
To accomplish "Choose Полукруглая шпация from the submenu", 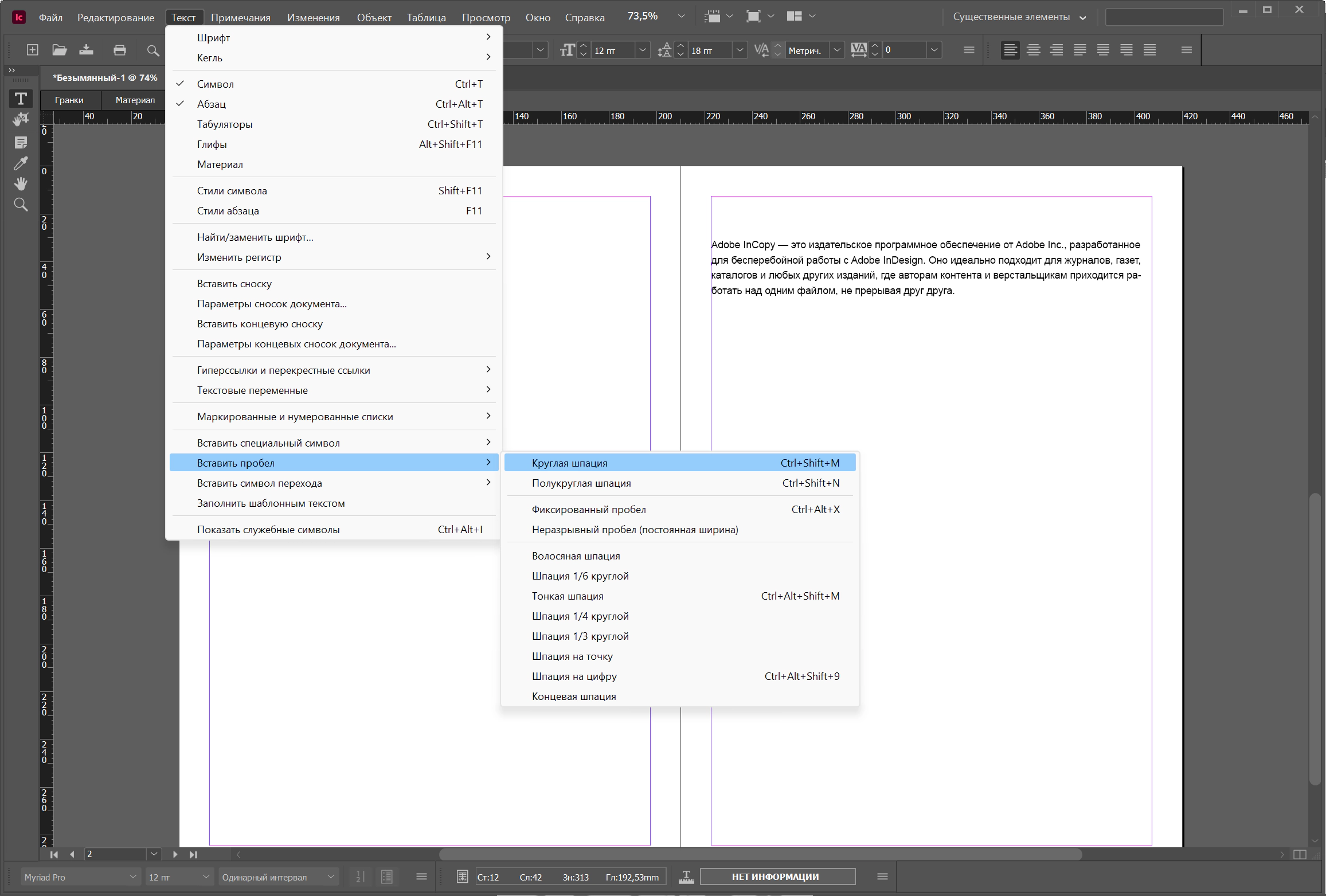I will 680,483.
